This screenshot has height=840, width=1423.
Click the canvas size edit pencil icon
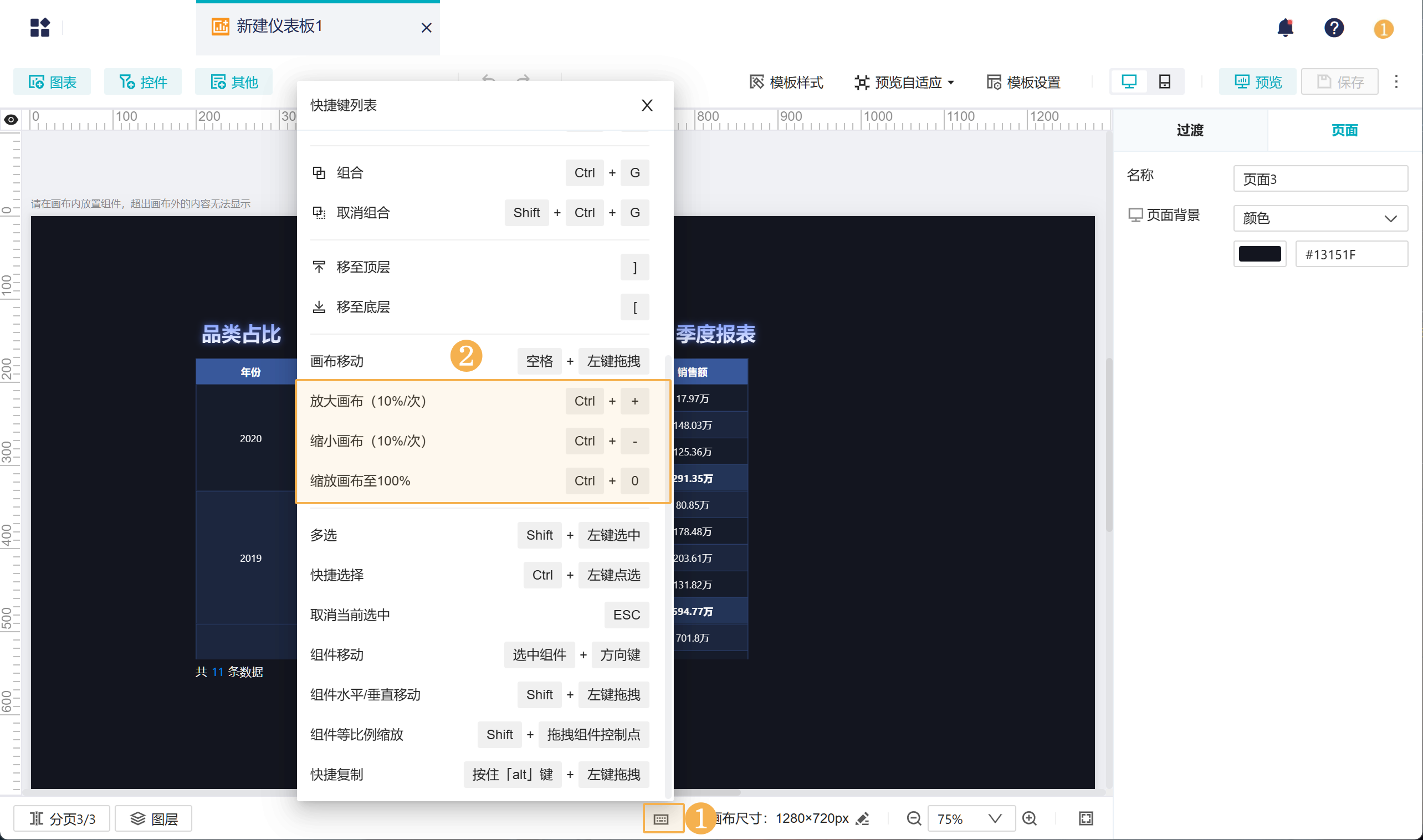(x=863, y=818)
